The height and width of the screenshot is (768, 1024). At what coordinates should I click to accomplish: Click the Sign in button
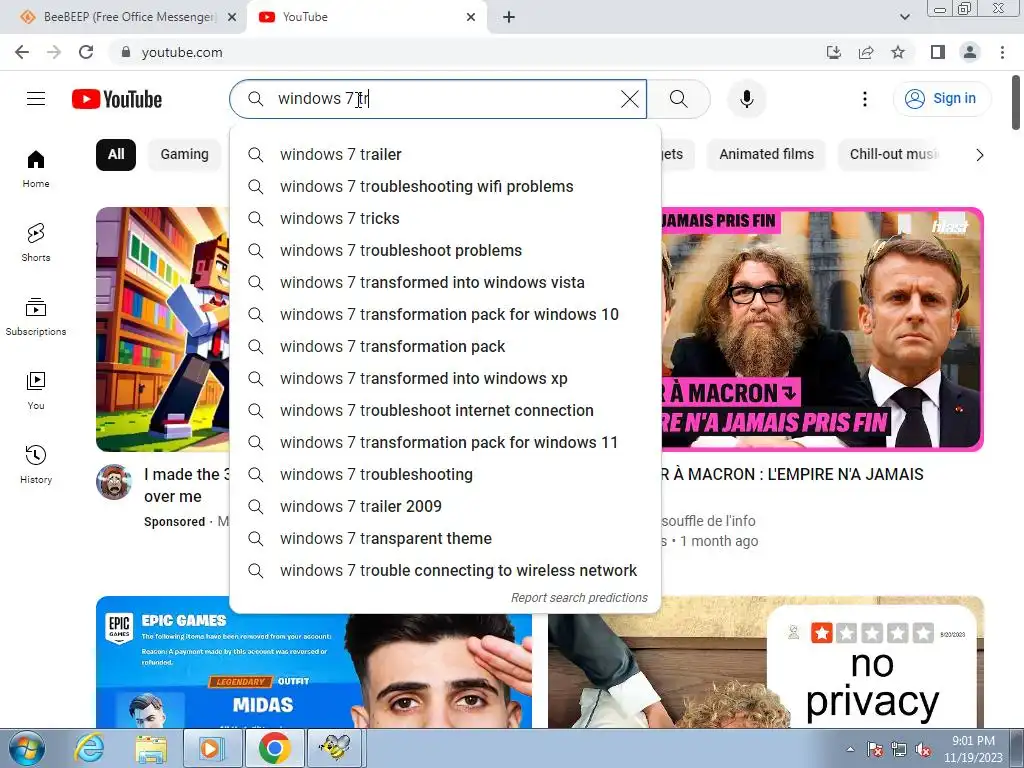pos(942,99)
